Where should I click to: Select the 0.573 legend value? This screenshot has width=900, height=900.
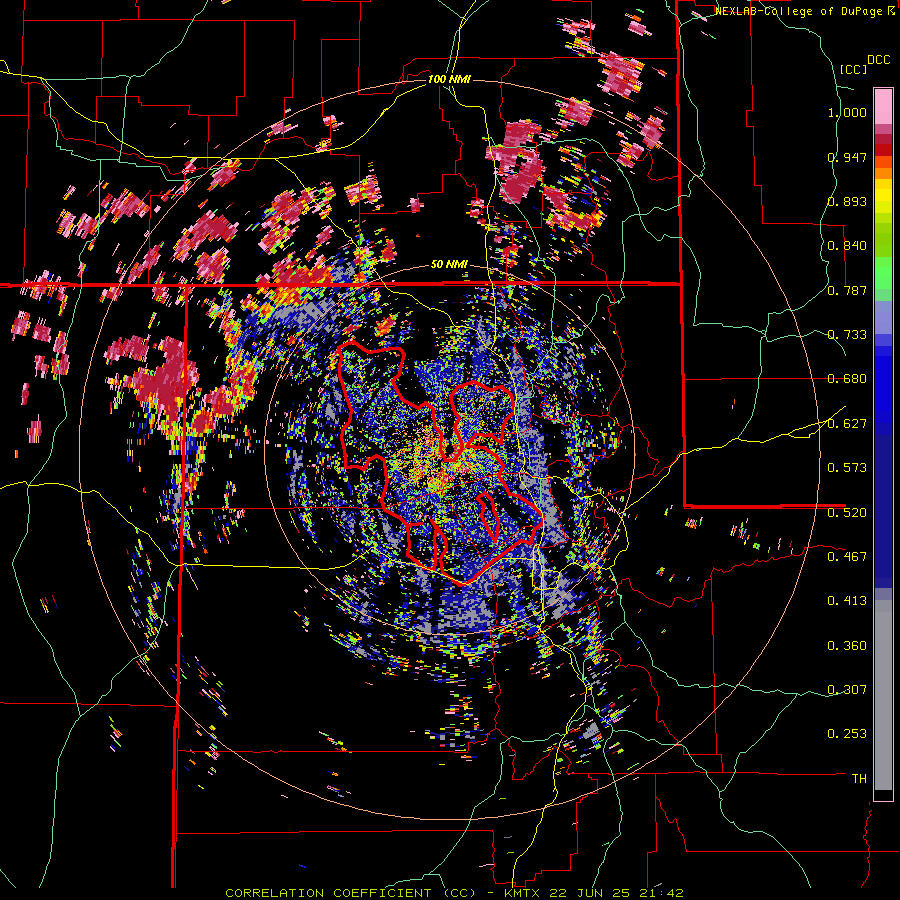tap(847, 468)
